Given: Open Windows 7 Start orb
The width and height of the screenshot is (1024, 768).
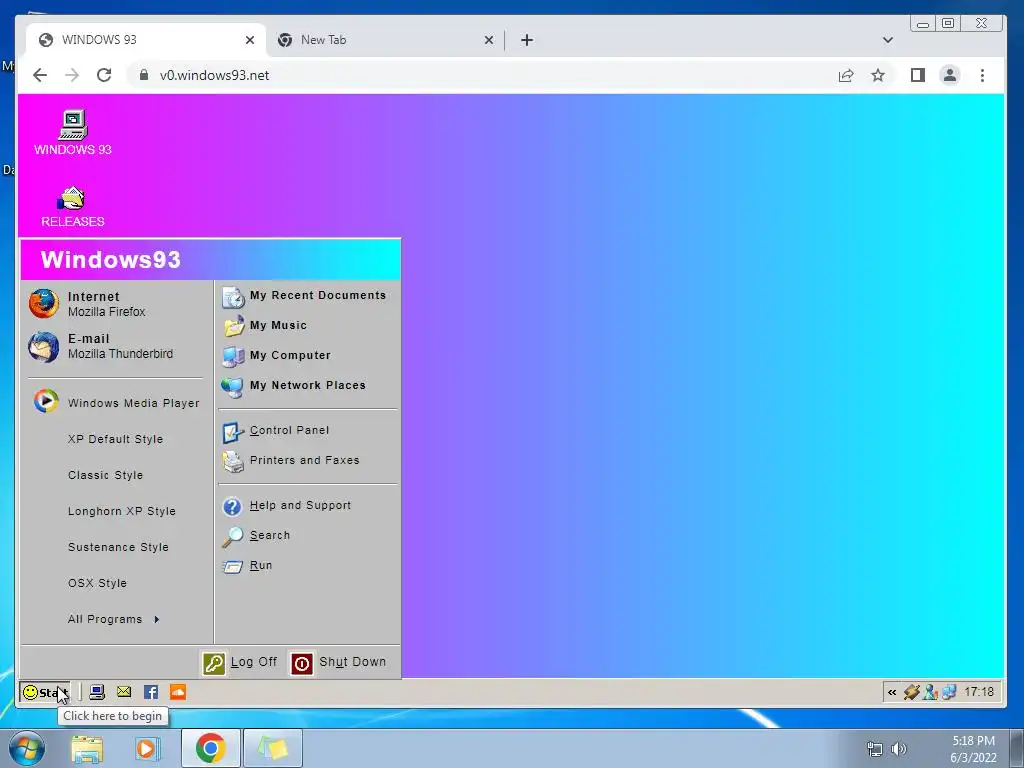Looking at the screenshot, I should point(27,748).
